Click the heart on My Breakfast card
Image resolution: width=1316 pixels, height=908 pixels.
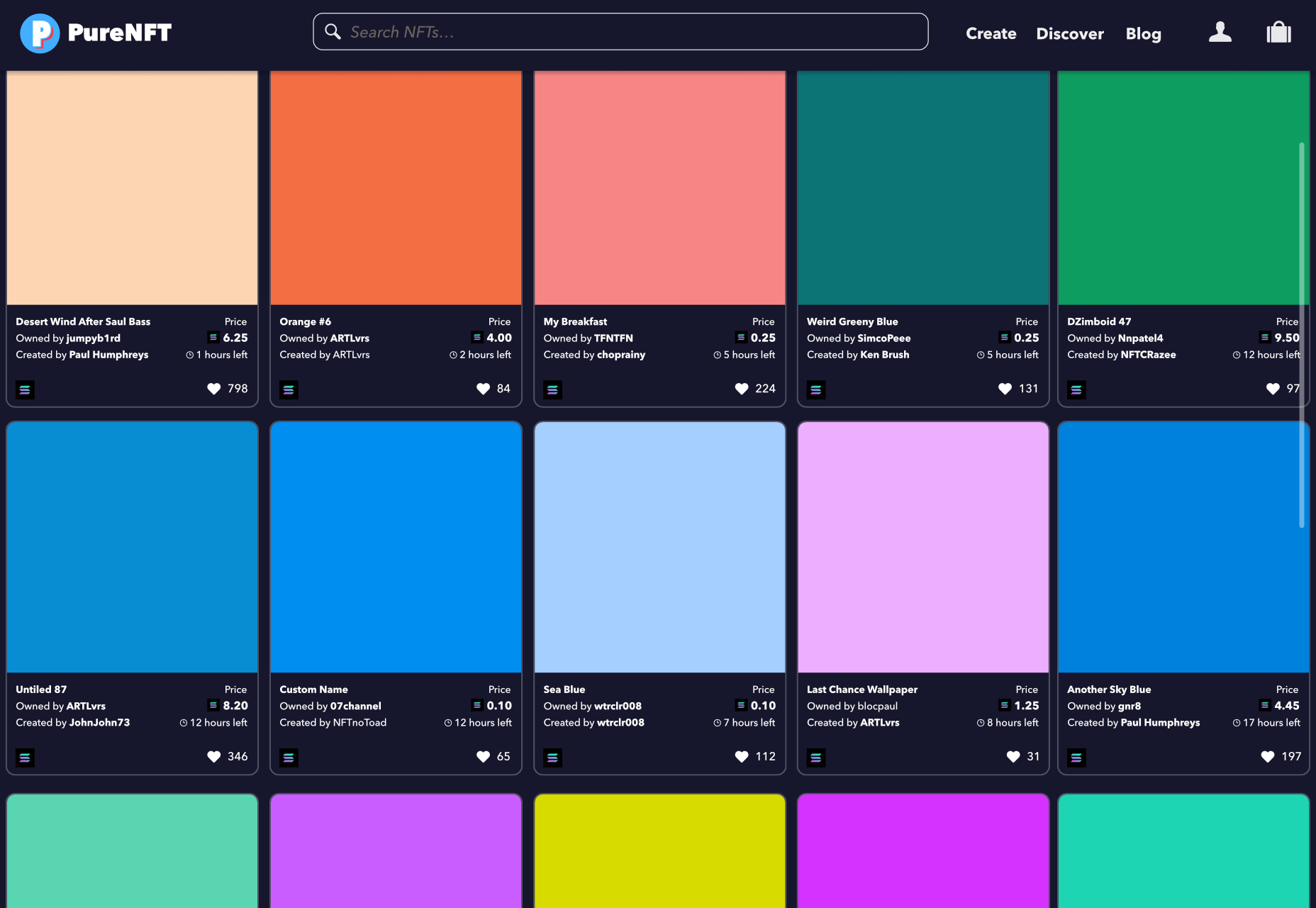click(x=742, y=389)
